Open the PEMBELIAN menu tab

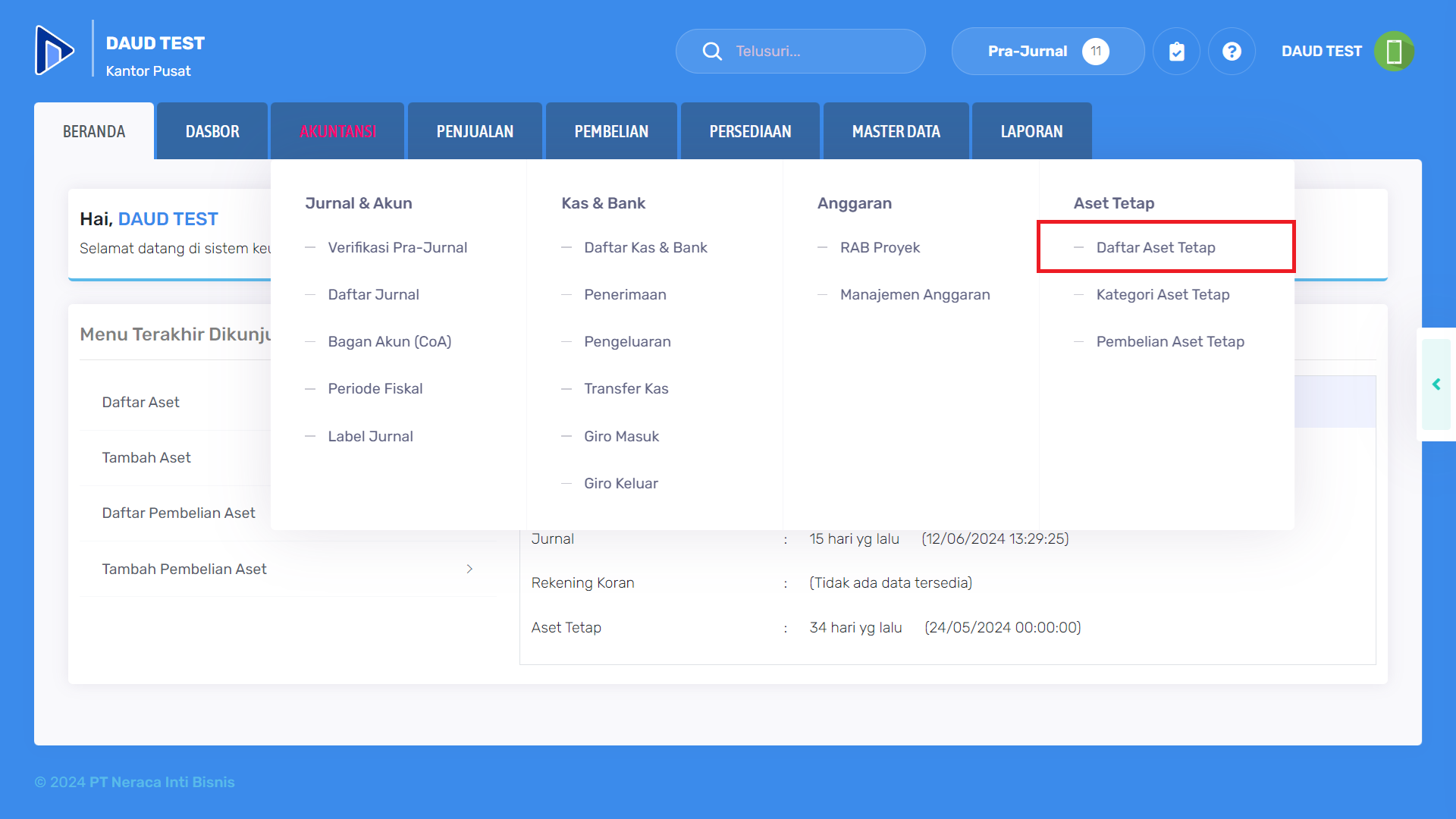click(611, 131)
